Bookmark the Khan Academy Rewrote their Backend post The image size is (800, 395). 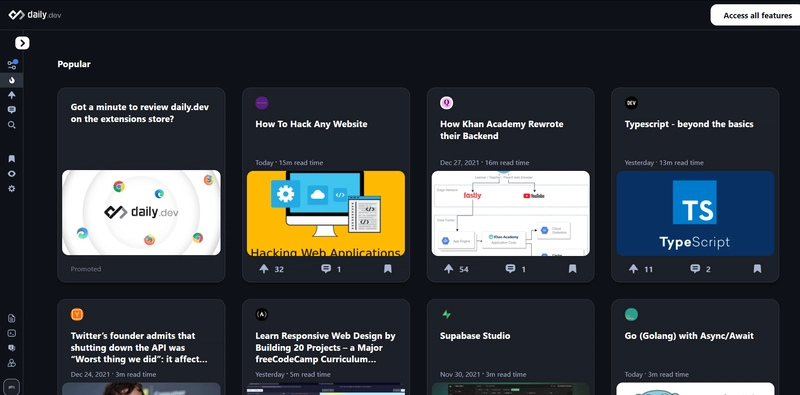pyautogui.click(x=572, y=269)
